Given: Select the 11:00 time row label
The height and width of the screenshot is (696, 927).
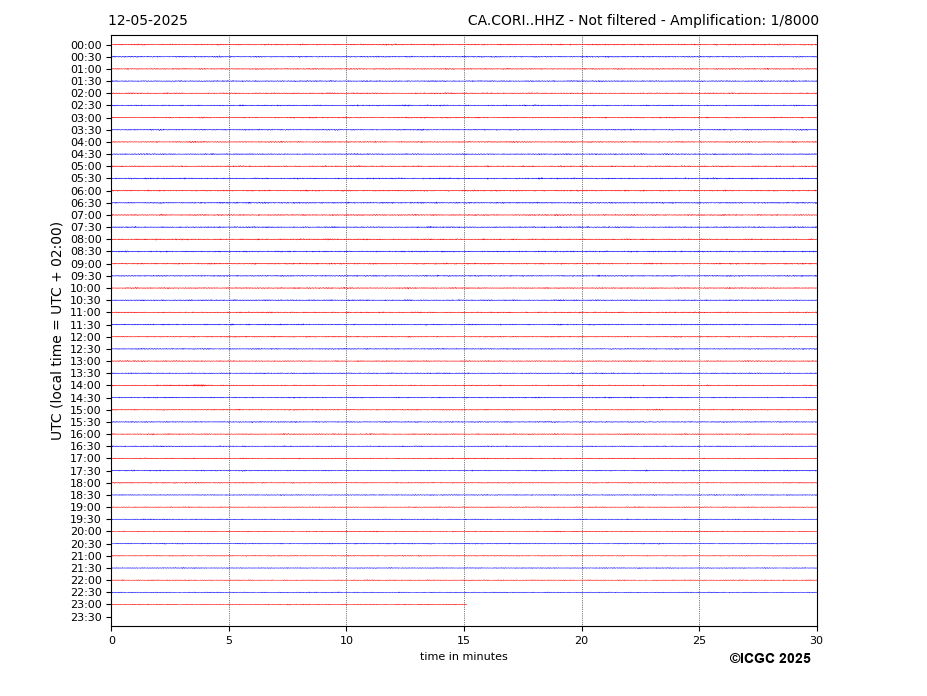Looking at the screenshot, I should [x=86, y=313].
